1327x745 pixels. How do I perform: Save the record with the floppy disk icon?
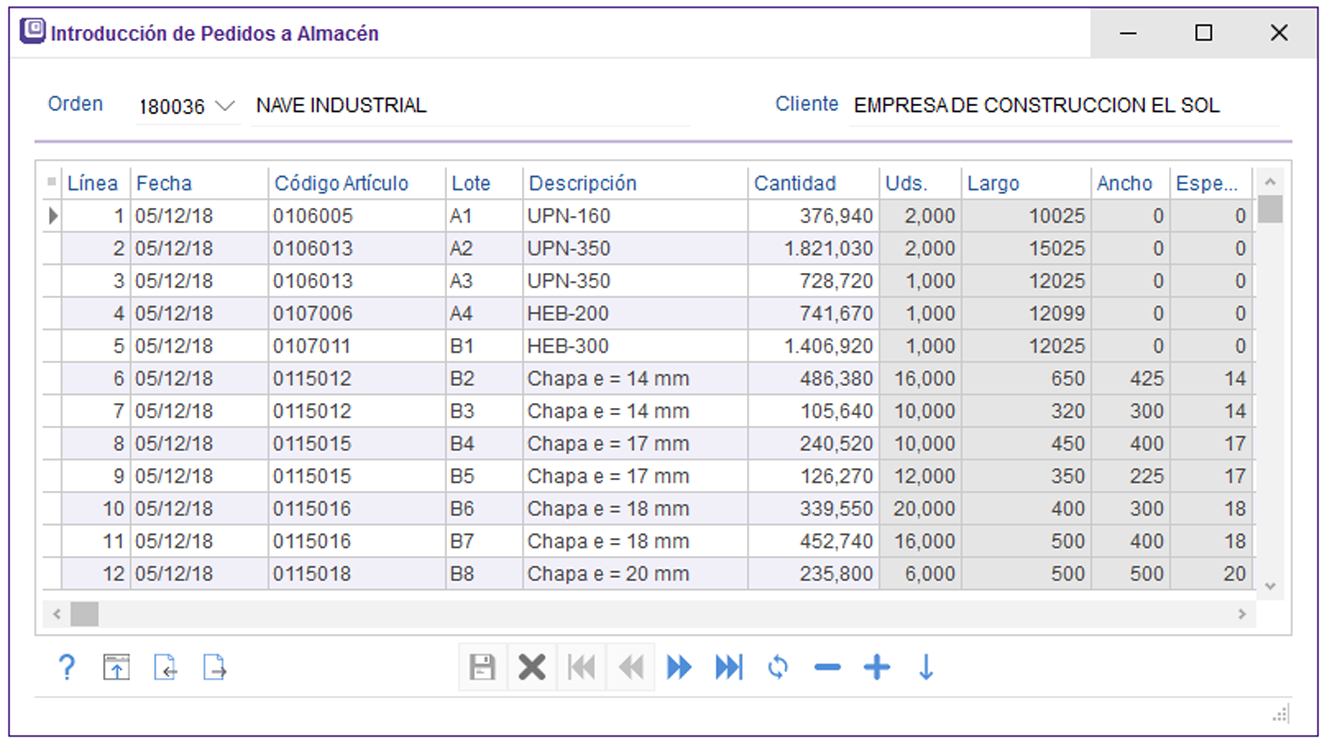(483, 667)
